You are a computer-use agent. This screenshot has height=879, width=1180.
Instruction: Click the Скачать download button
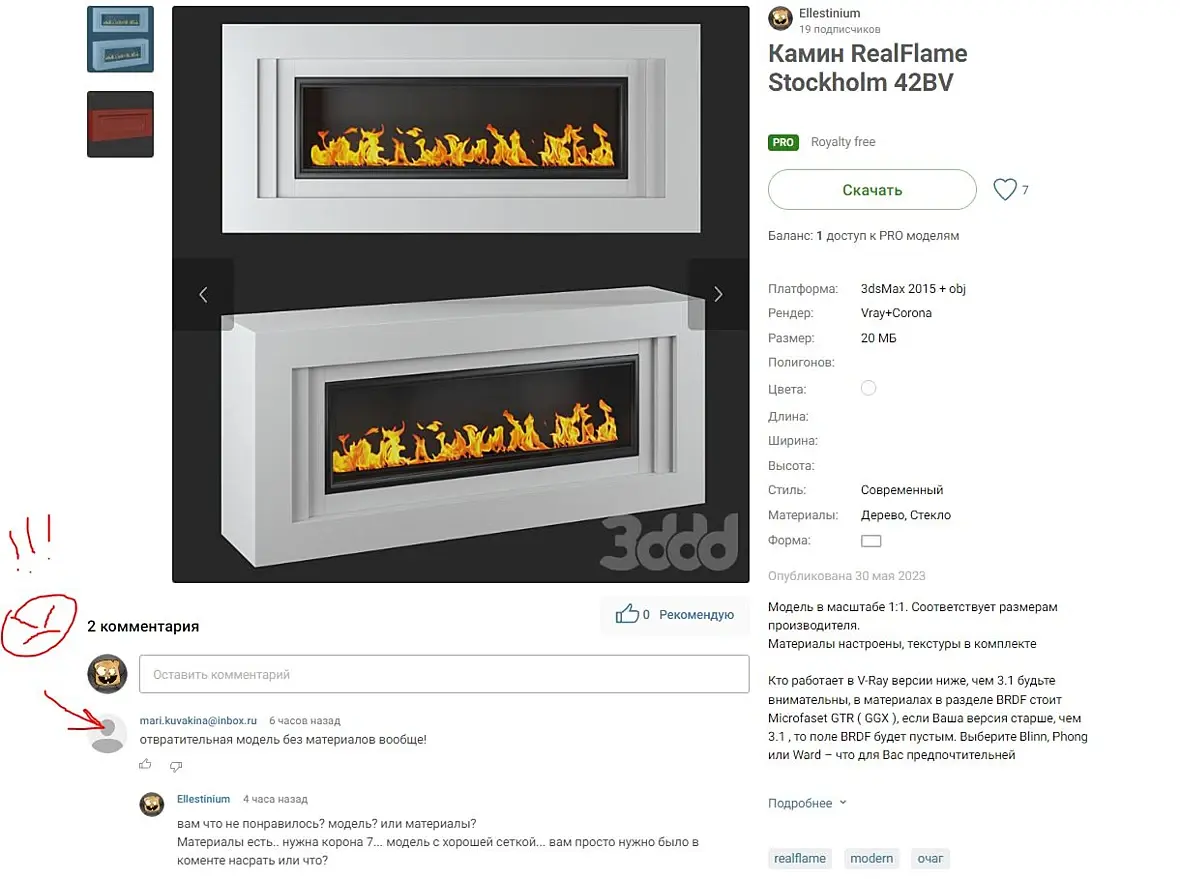pyautogui.click(x=872, y=190)
